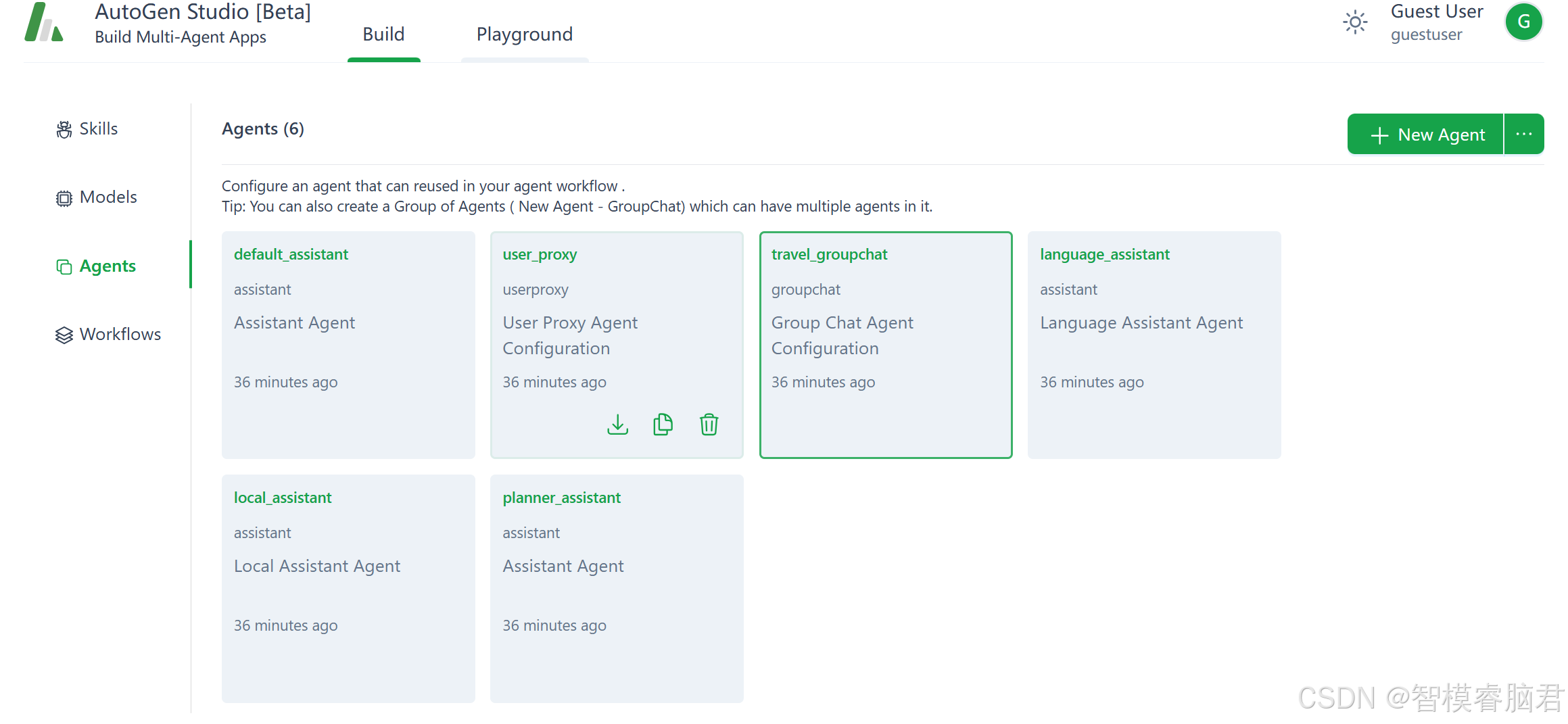Viewport: 1568px width, 724px height.
Task: Click timestamp on travel_groupchat card
Action: pyautogui.click(x=823, y=383)
